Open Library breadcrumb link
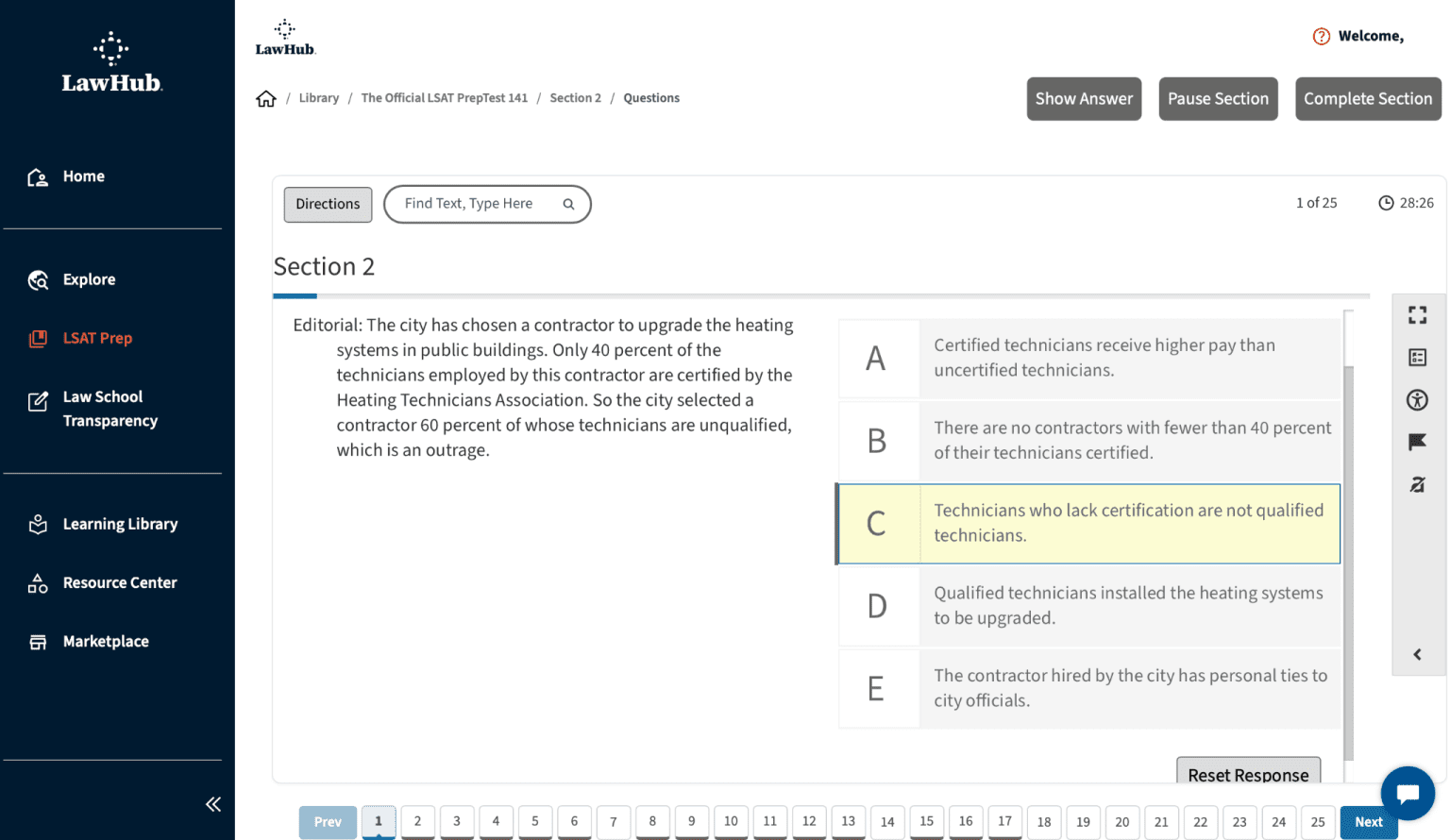Viewport: 1450px width, 840px height. tap(319, 98)
